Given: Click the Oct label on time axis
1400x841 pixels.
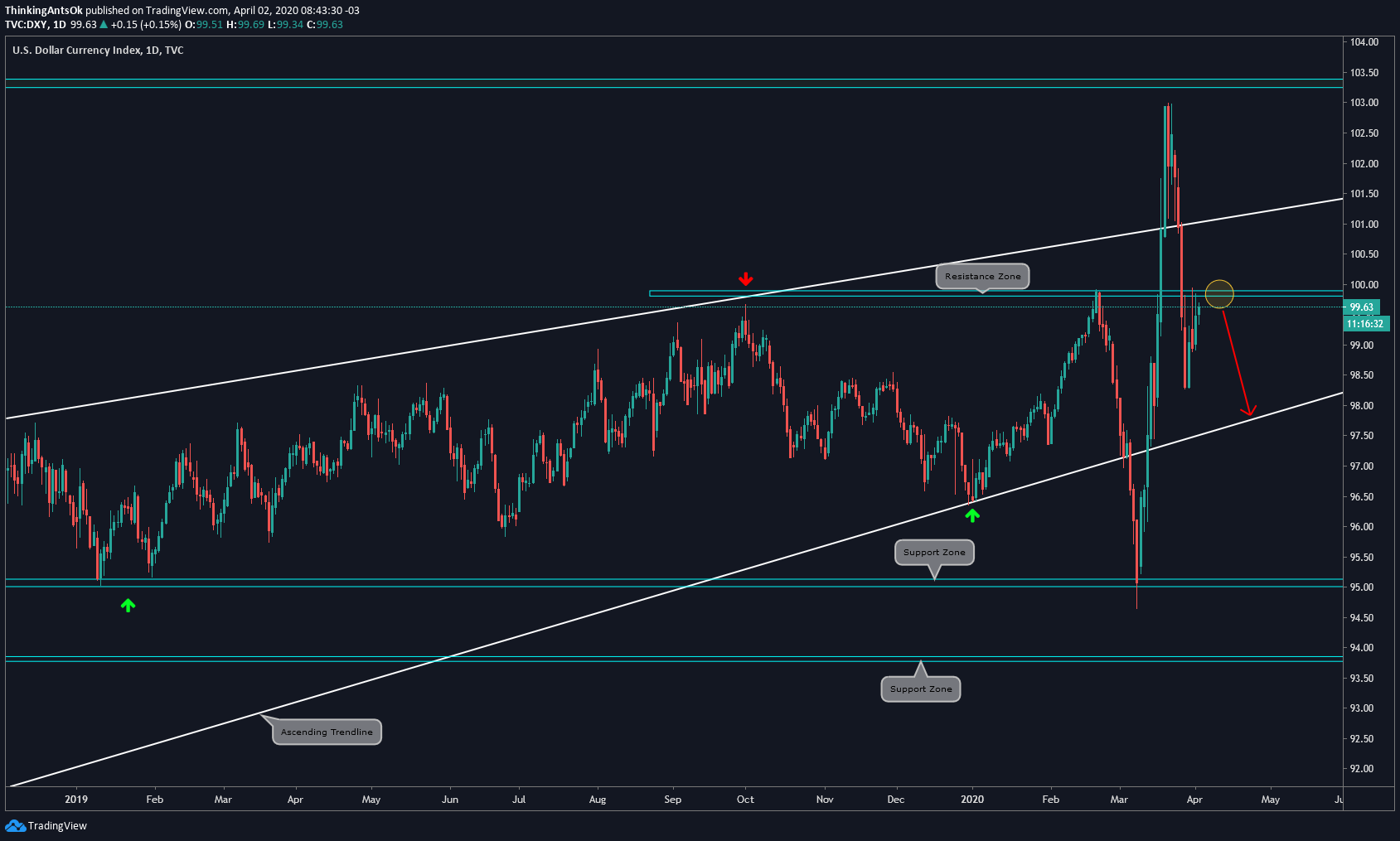Looking at the screenshot, I should pos(745,800).
